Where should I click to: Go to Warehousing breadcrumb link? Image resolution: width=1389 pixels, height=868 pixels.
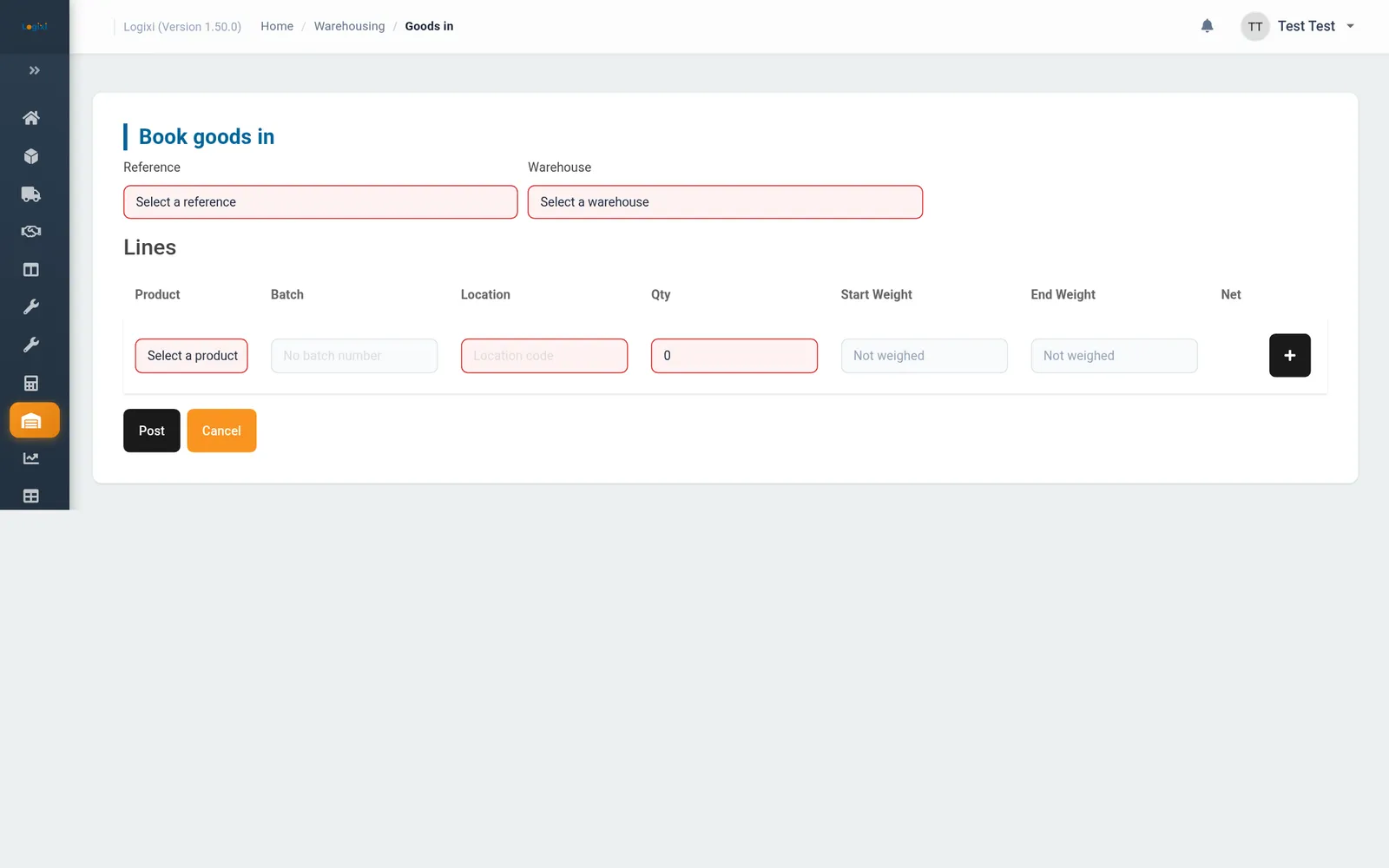pyautogui.click(x=349, y=26)
